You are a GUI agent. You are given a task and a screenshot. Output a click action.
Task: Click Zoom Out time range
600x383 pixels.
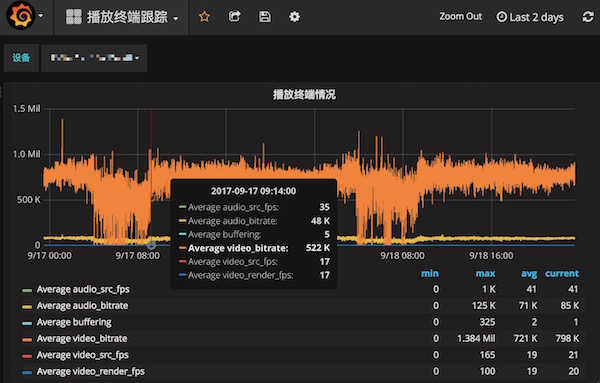click(x=460, y=16)
